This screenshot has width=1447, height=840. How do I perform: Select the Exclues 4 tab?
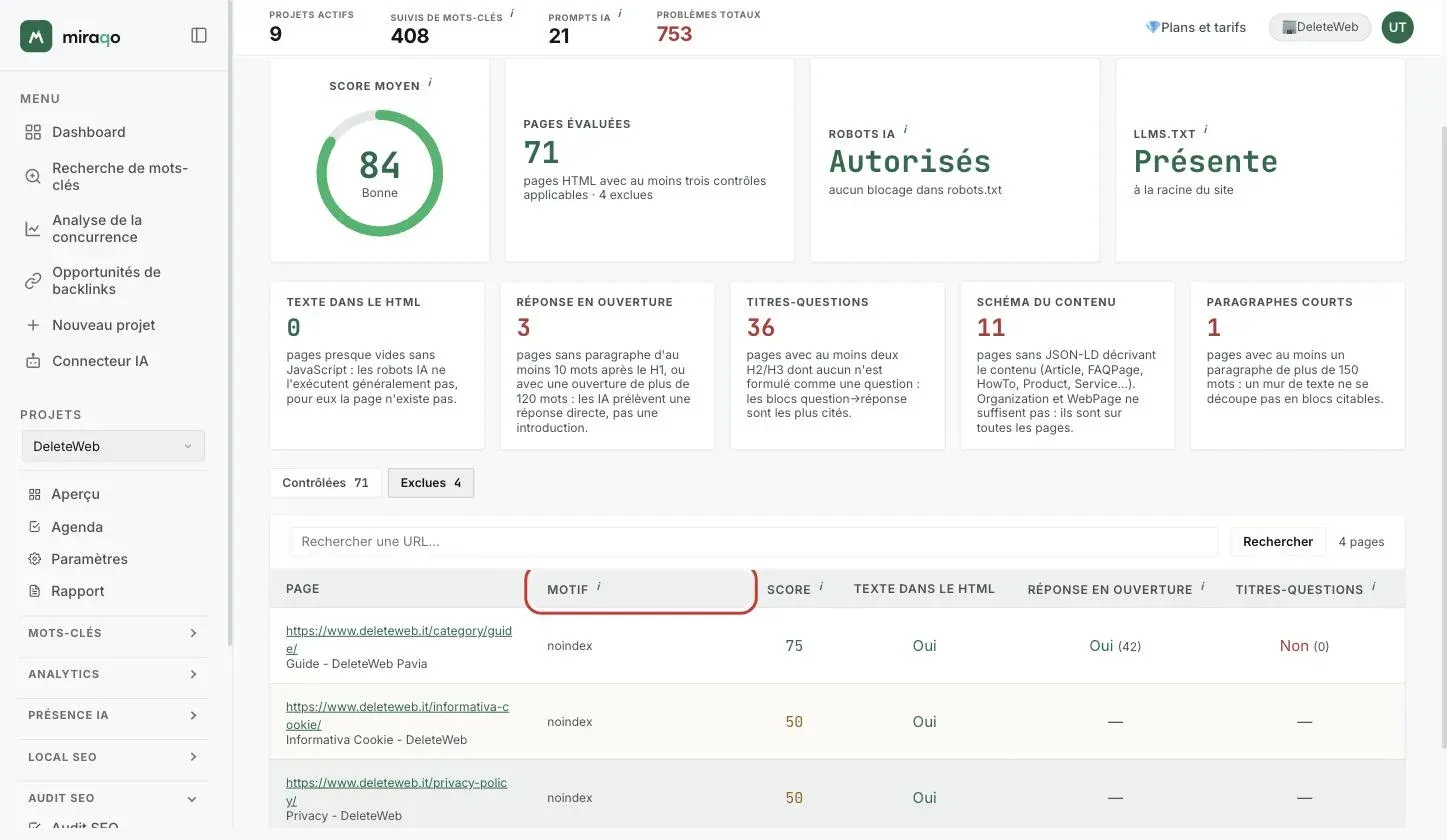click(x=431, y=483)
